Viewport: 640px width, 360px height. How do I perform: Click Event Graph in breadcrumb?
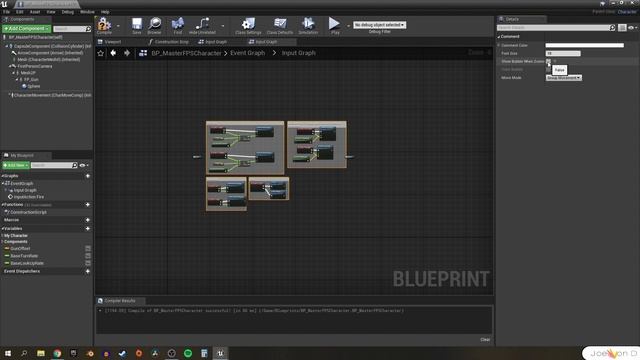pyautogui.click(x=247, y=53)
